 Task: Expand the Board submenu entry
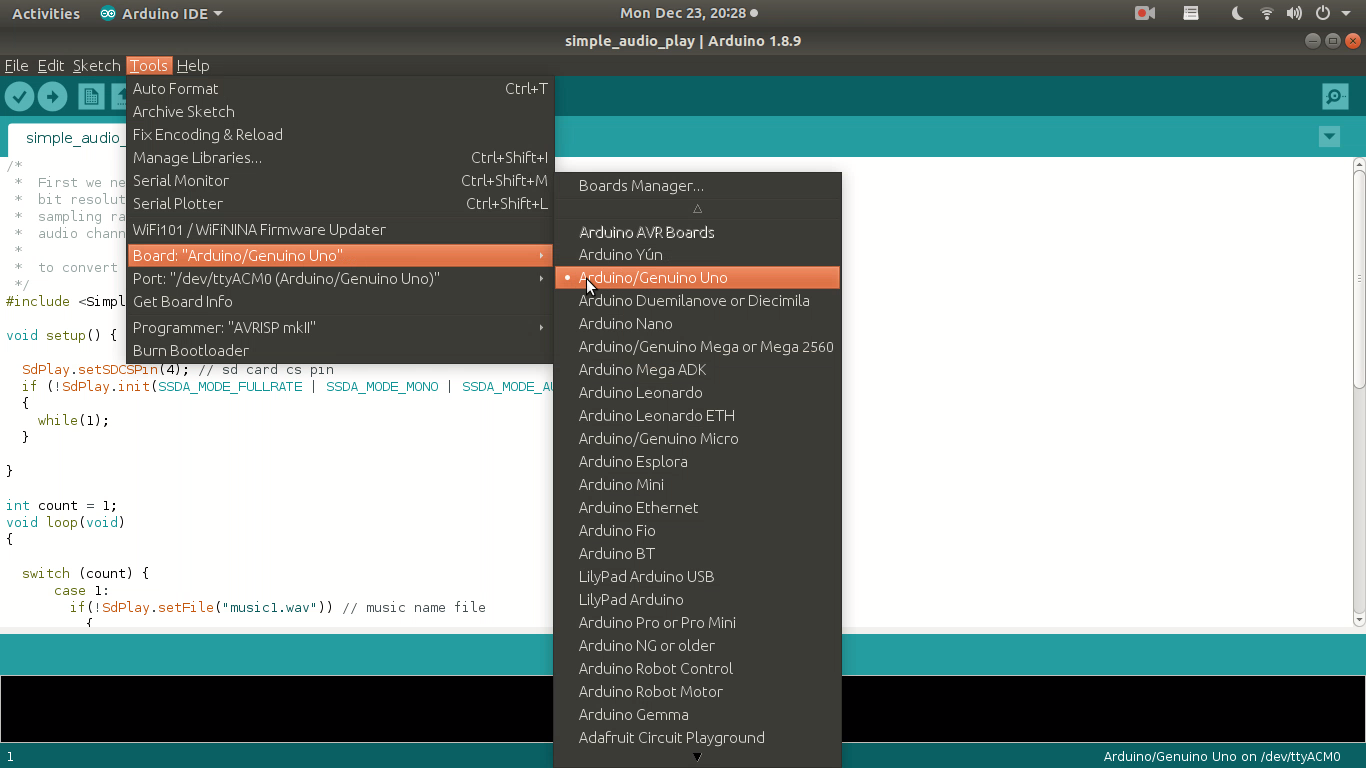(340, 256)
